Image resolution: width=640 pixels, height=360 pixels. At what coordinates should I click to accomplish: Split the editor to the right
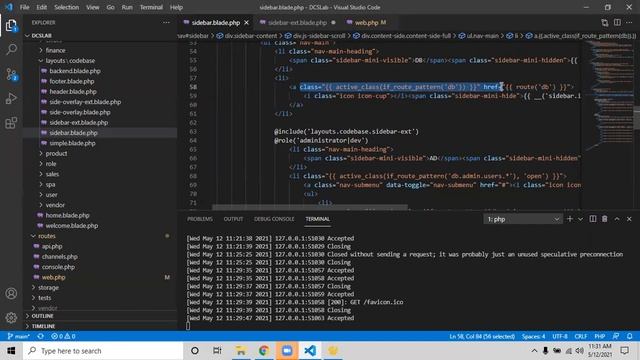[x=617, y=22]
